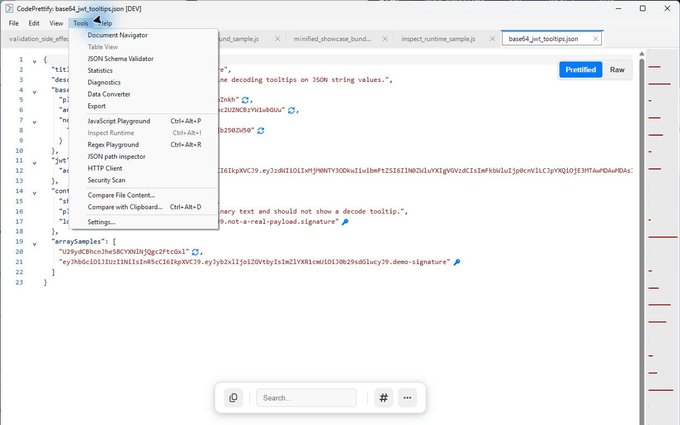Viewport: 680px width, 425px height.
Task: Close the minified_showcase_bund tab
Action: point(385,39)
